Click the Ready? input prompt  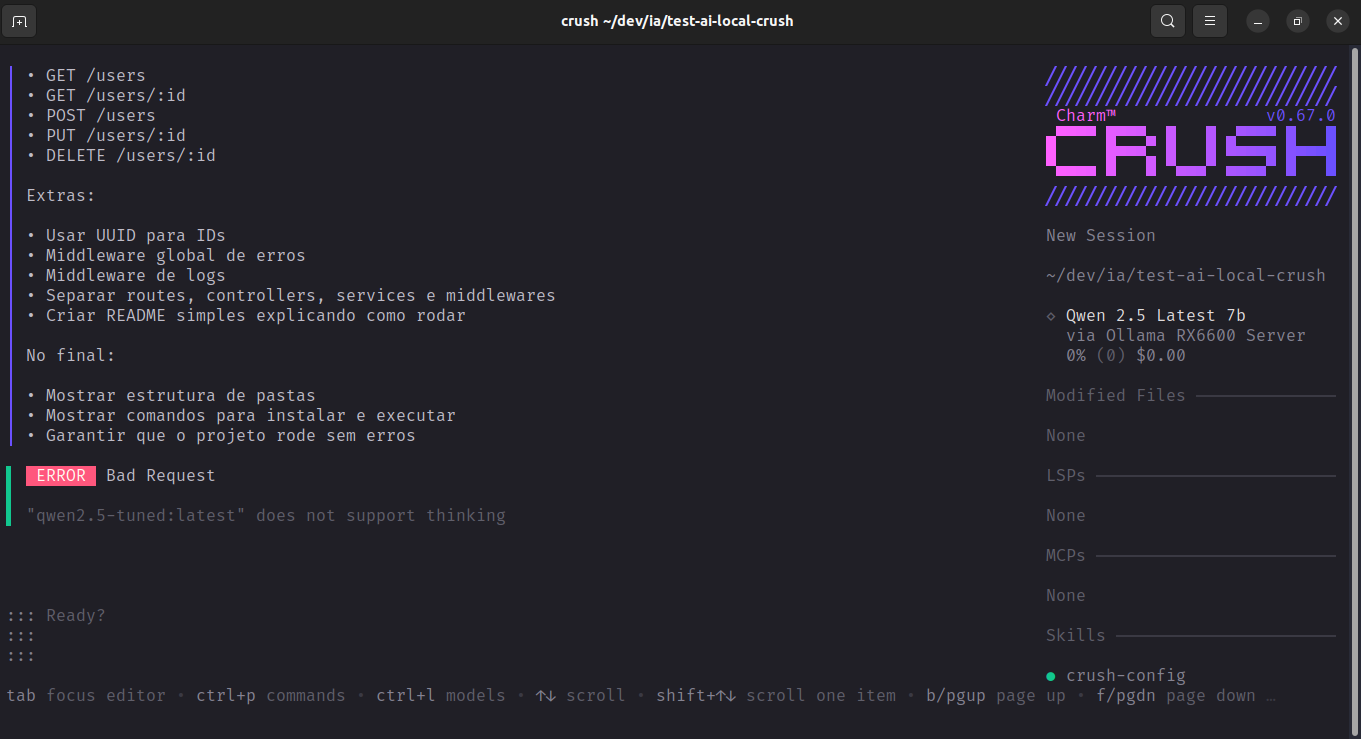(x=76, y=616)
